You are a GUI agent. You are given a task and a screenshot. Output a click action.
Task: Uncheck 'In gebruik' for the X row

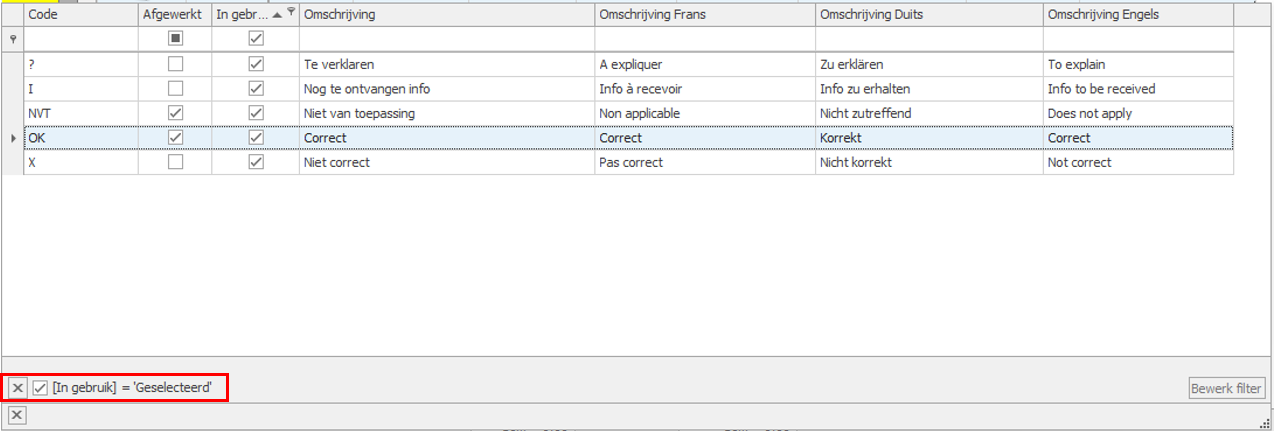coord(256,162)
